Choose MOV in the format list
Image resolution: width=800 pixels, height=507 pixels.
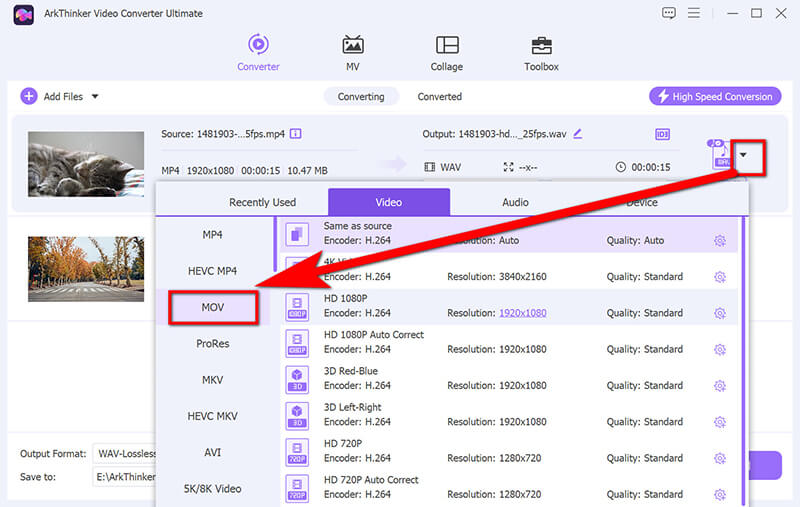[x=212, y=307]
